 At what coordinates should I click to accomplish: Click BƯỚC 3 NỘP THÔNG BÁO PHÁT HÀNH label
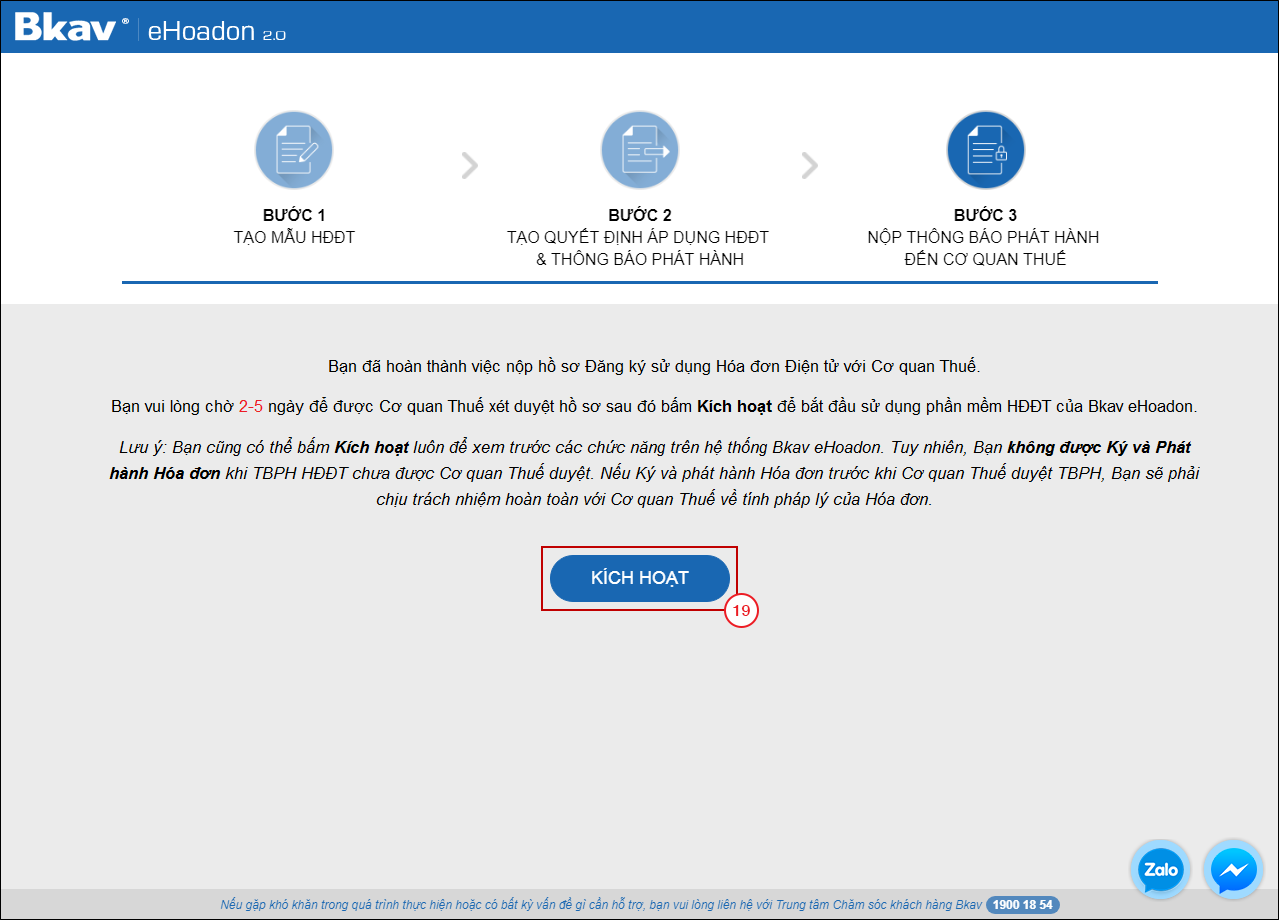point(984,237)
